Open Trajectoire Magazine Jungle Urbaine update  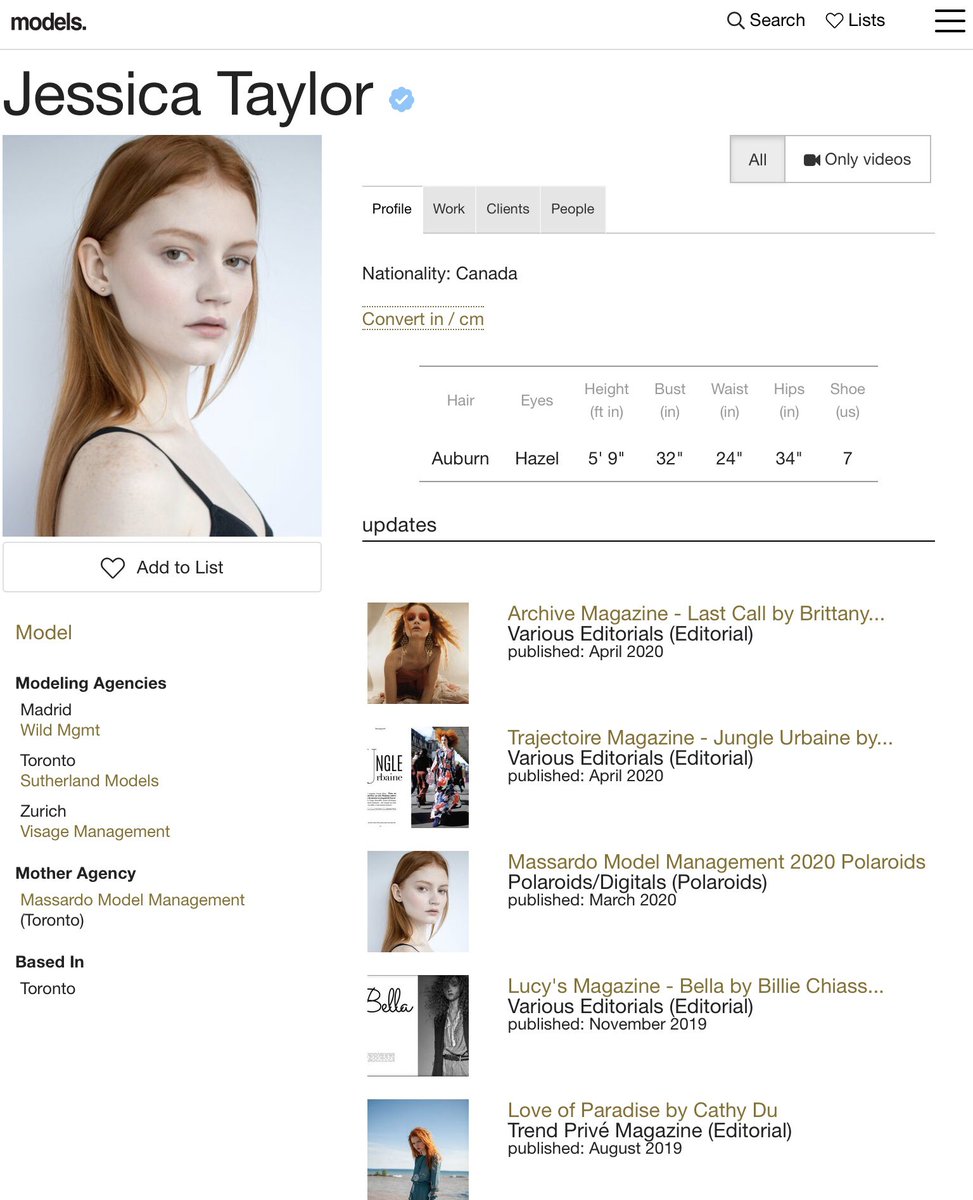coord(700,737)
